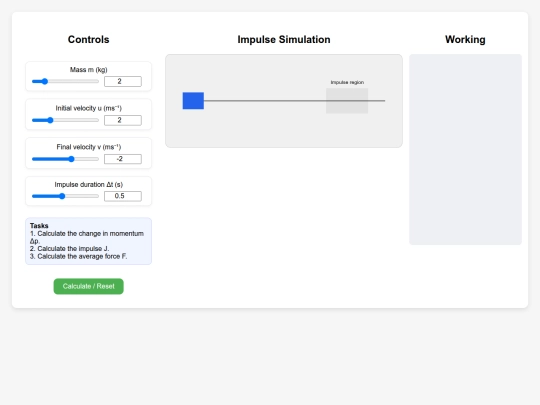
Task: Click the empty Working output panel
Action: tap(465, 149)
